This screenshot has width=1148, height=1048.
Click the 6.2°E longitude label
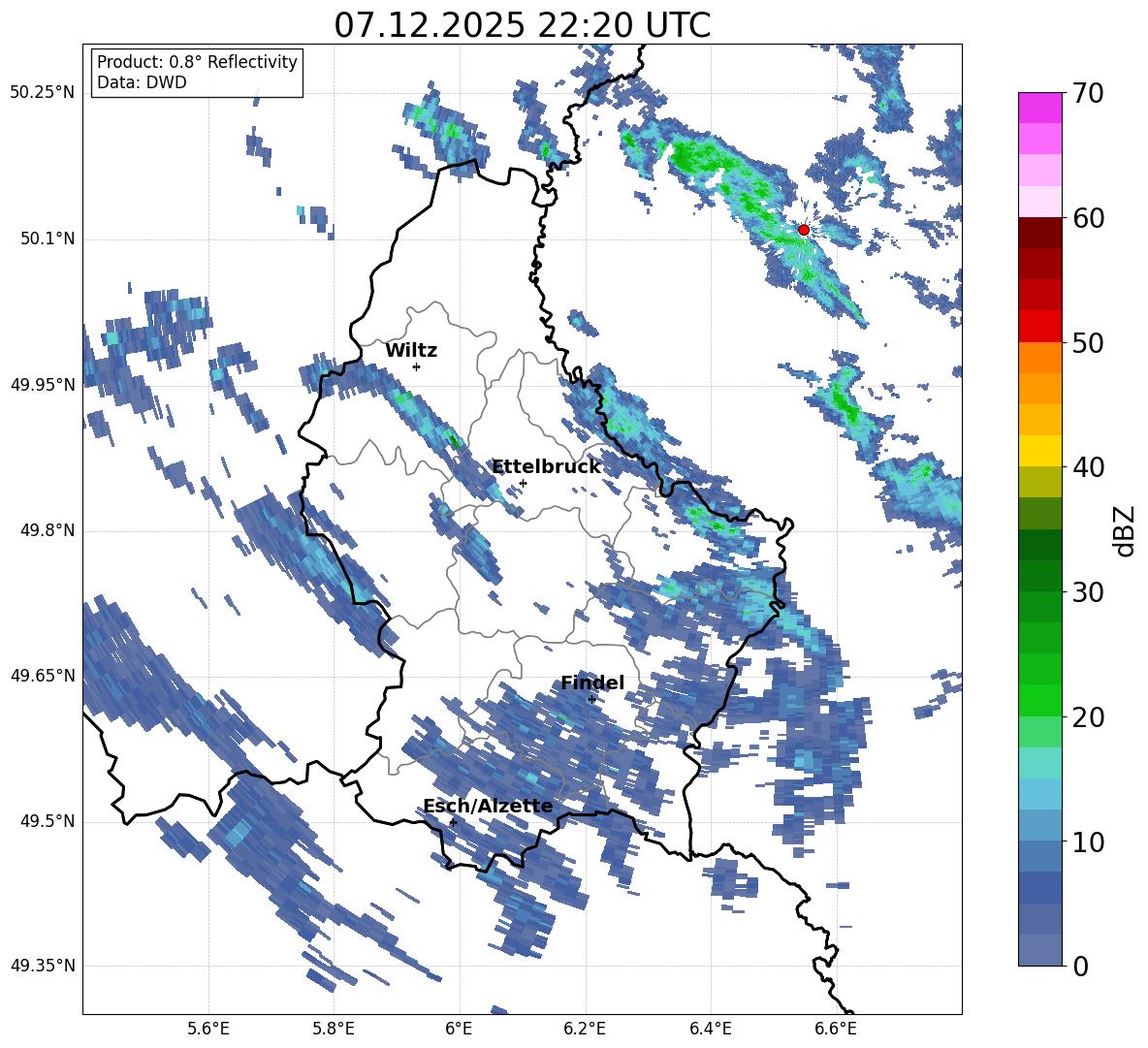click(x=585, y=1029)
